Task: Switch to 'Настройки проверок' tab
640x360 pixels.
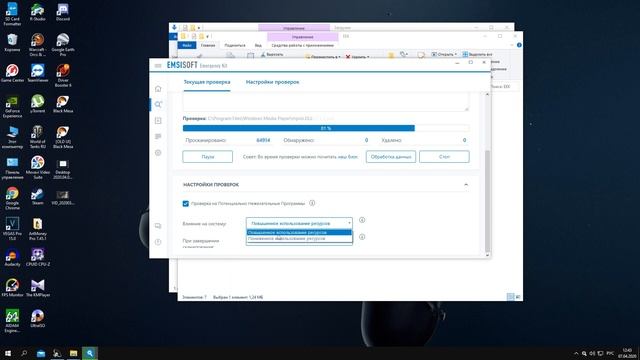Action: click(x=272, y=82)
